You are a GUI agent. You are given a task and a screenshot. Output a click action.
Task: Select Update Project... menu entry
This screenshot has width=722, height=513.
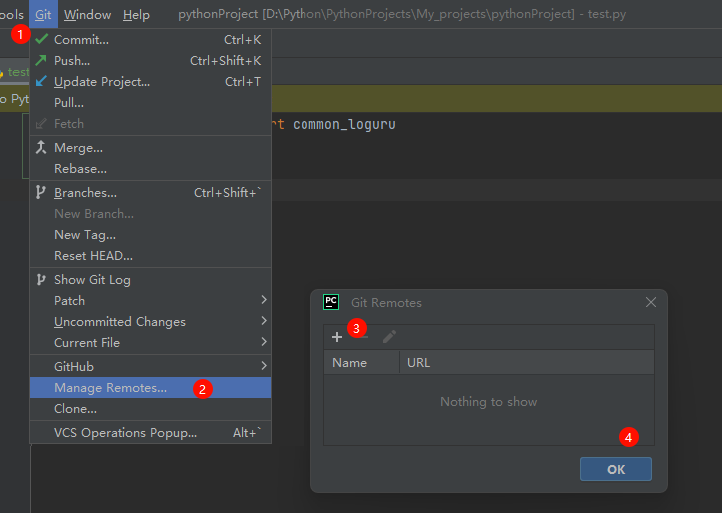tap(151, 82)
